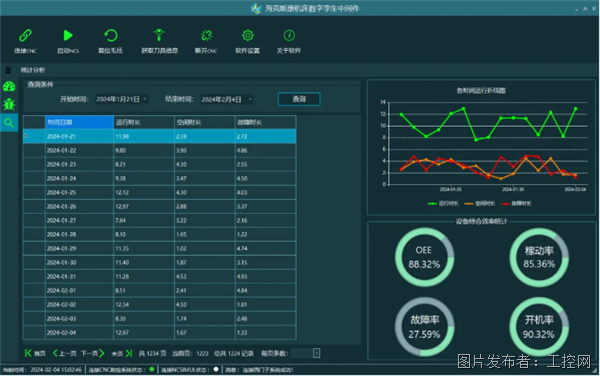Start NCS with the green play icon
This screenshot has width=600, height=376.
point(68,36)
